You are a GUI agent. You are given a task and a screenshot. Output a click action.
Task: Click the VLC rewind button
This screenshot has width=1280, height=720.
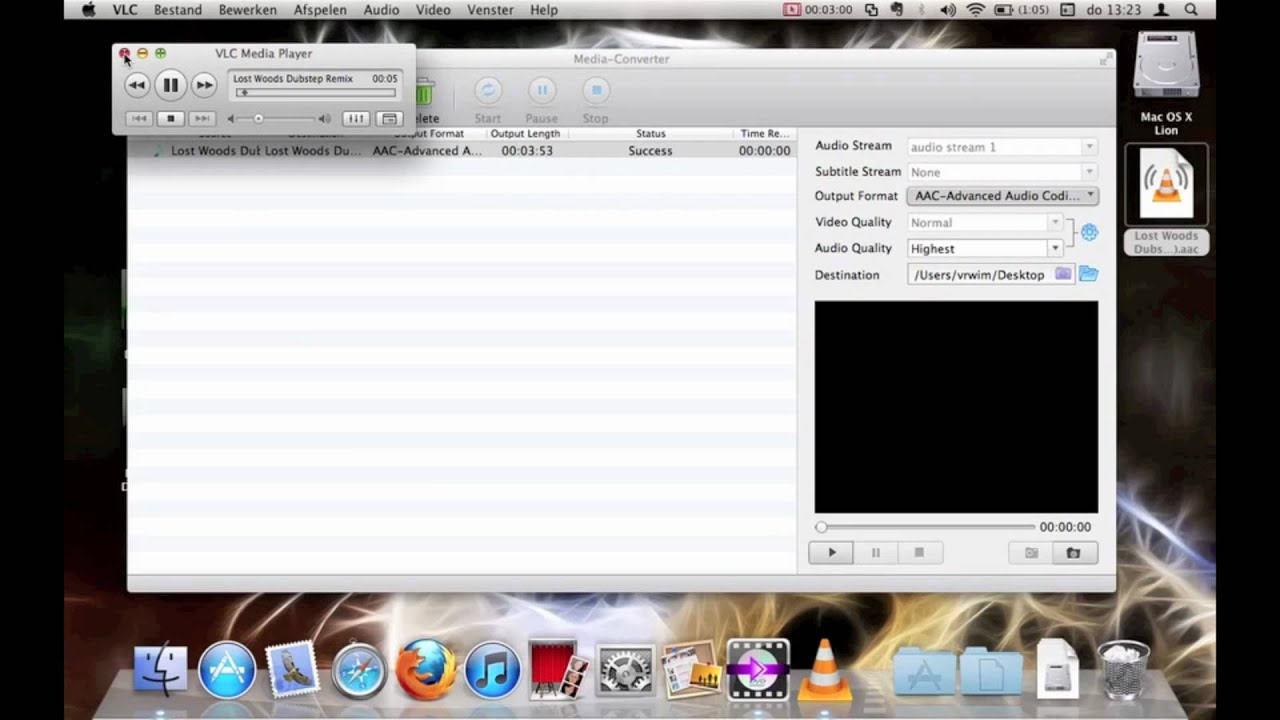click(137, 85)
